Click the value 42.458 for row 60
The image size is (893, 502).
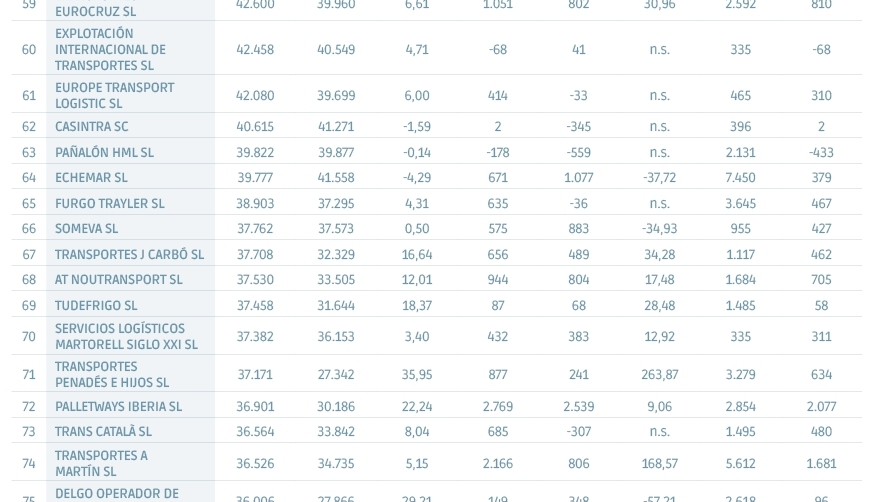pyautogui.click(x=255, y=50)
